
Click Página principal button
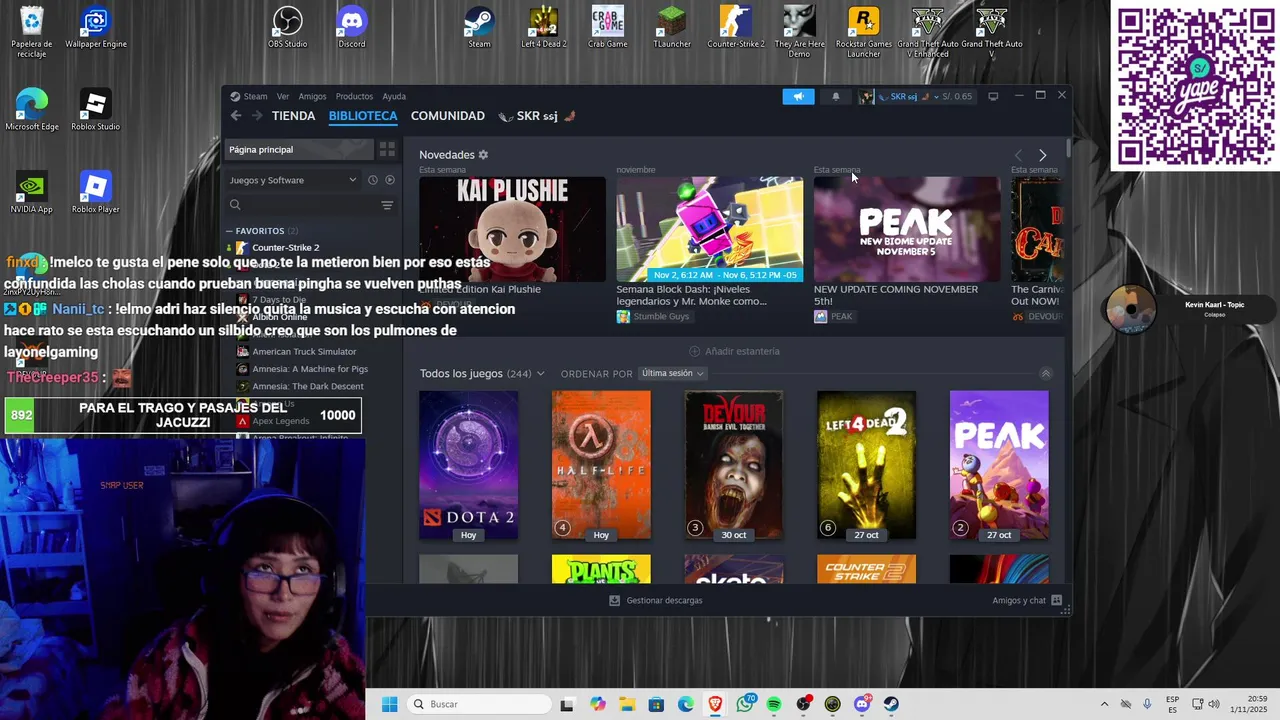pyautogui.click(x=298, y=149)
